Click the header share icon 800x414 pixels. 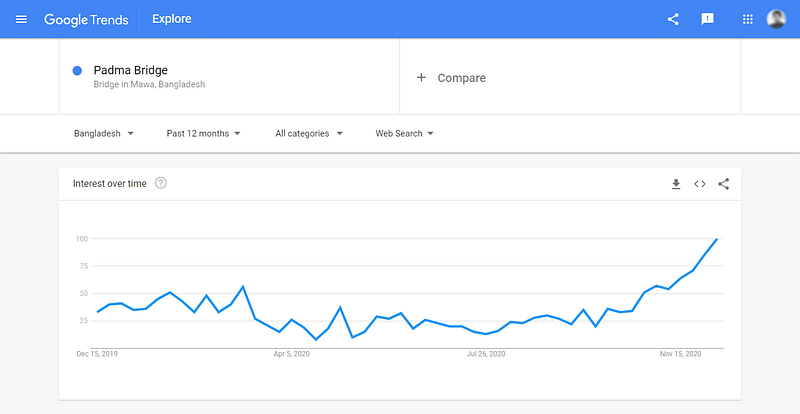point(673,19)
